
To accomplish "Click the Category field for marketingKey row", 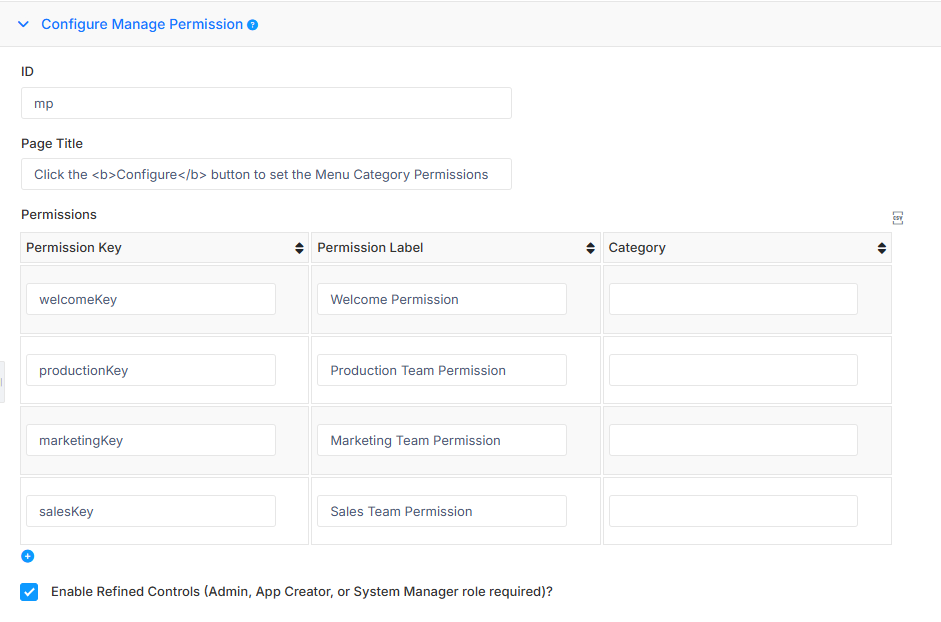I will (x=733, y=440).
